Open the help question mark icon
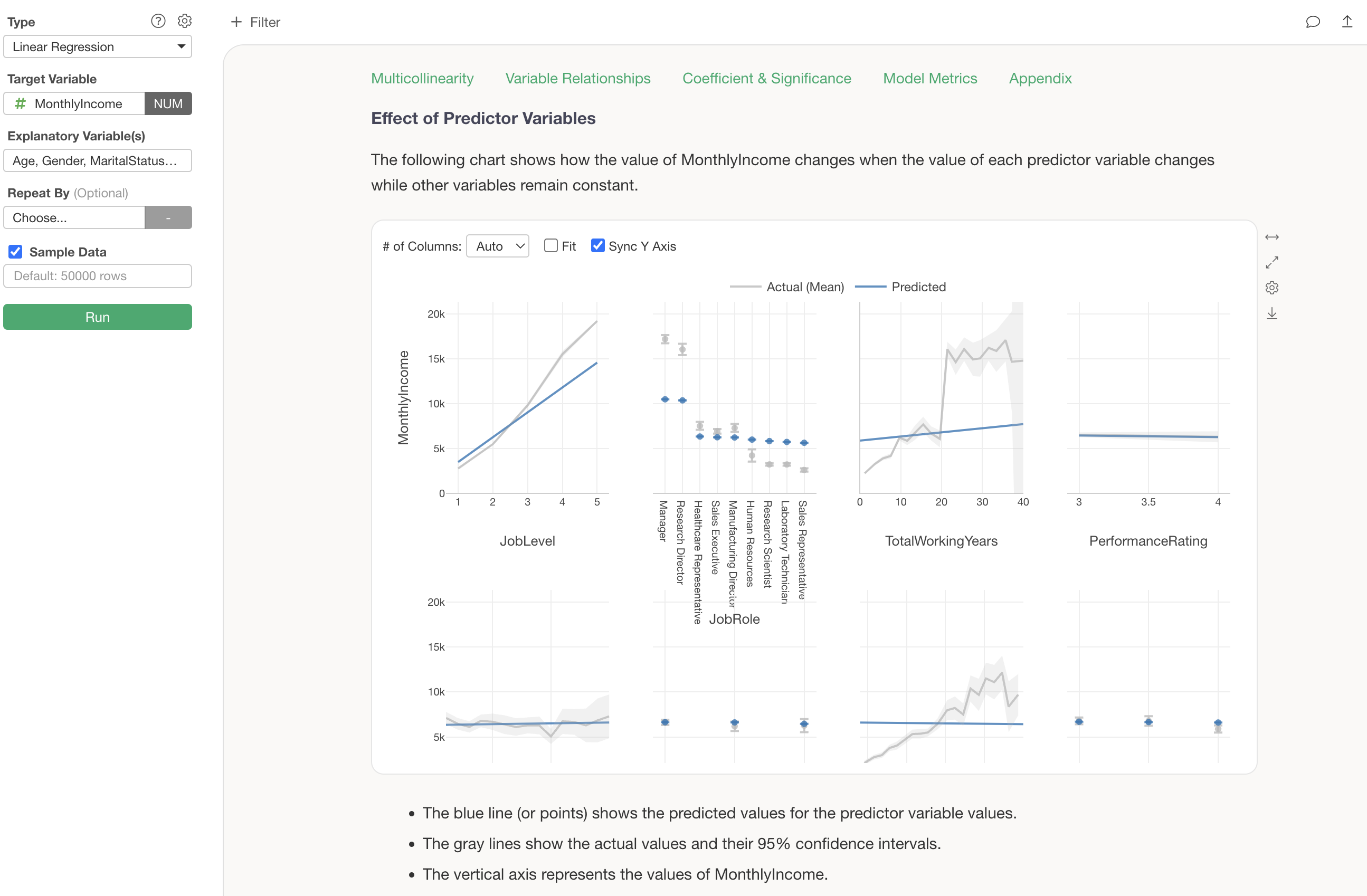The image size is (1367, 896). (158, 21)
